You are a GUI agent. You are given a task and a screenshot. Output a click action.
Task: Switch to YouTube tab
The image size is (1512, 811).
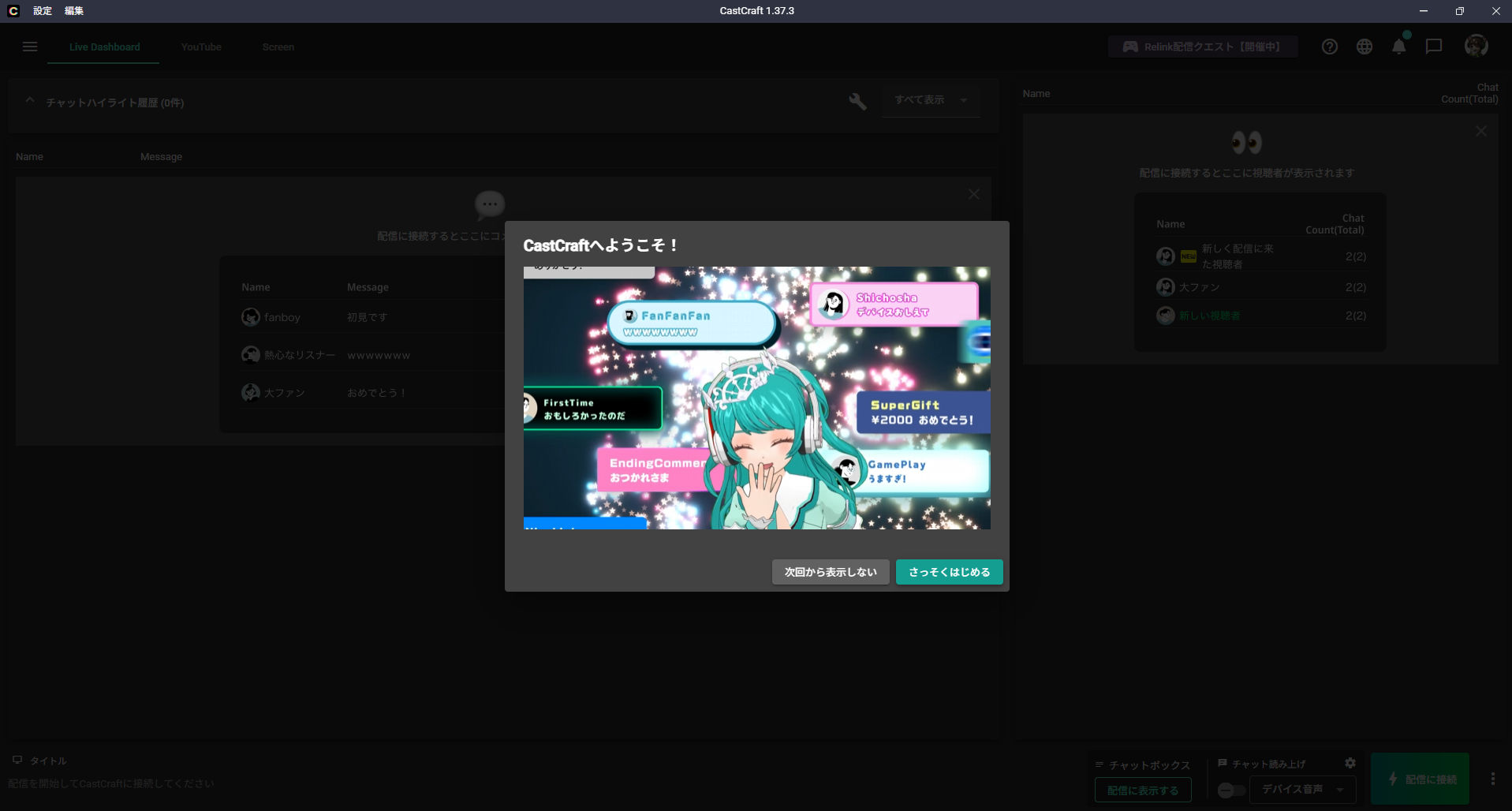pos(201,47)
